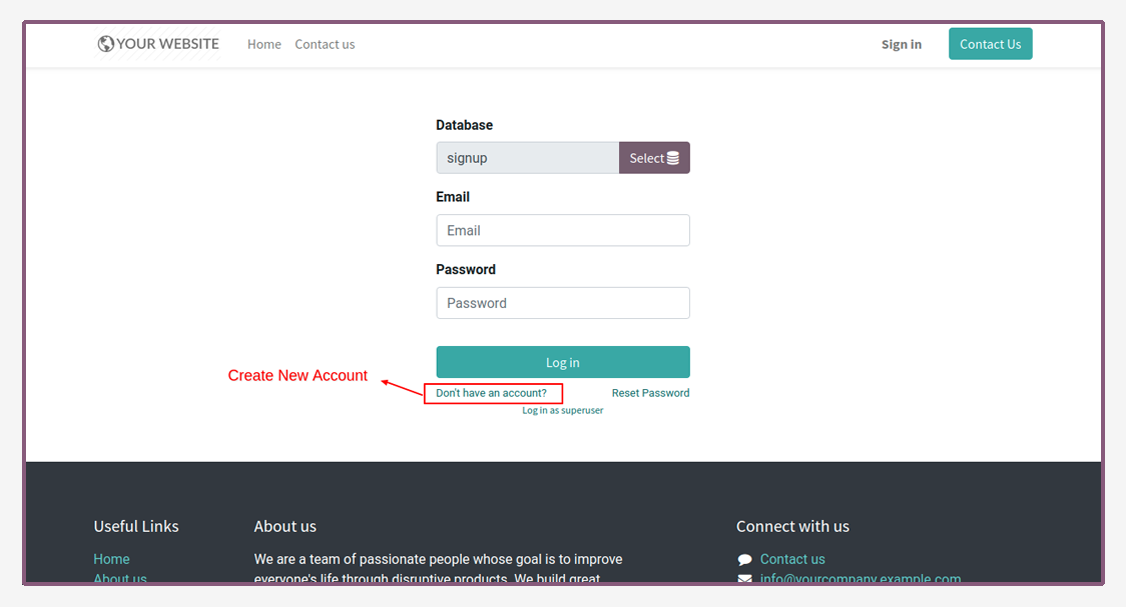Open the footer Contact us link
Image resolution: width=1126 pixels, height=607 pixels.
point(793,559)
